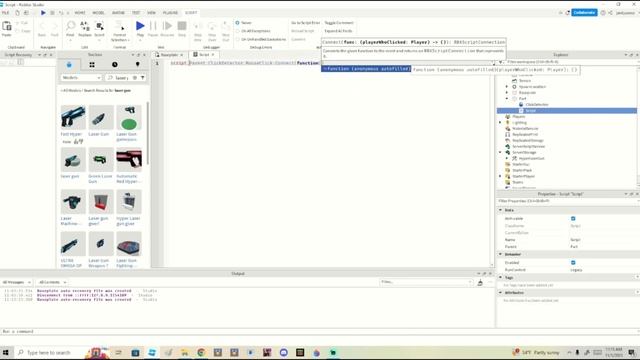Image resolution: width=640 pixels, height=360 pixels.
Task: Click the Windows Start button
Action: coord(6,352)
